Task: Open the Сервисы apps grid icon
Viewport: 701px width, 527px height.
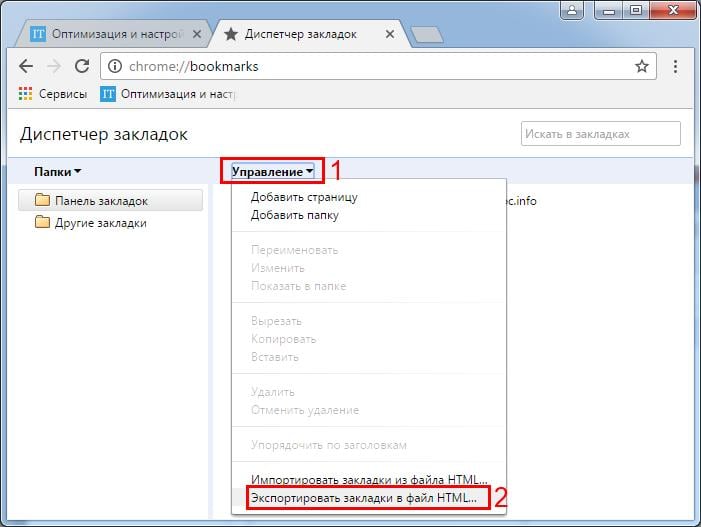Action: click(x=26, y=95)
